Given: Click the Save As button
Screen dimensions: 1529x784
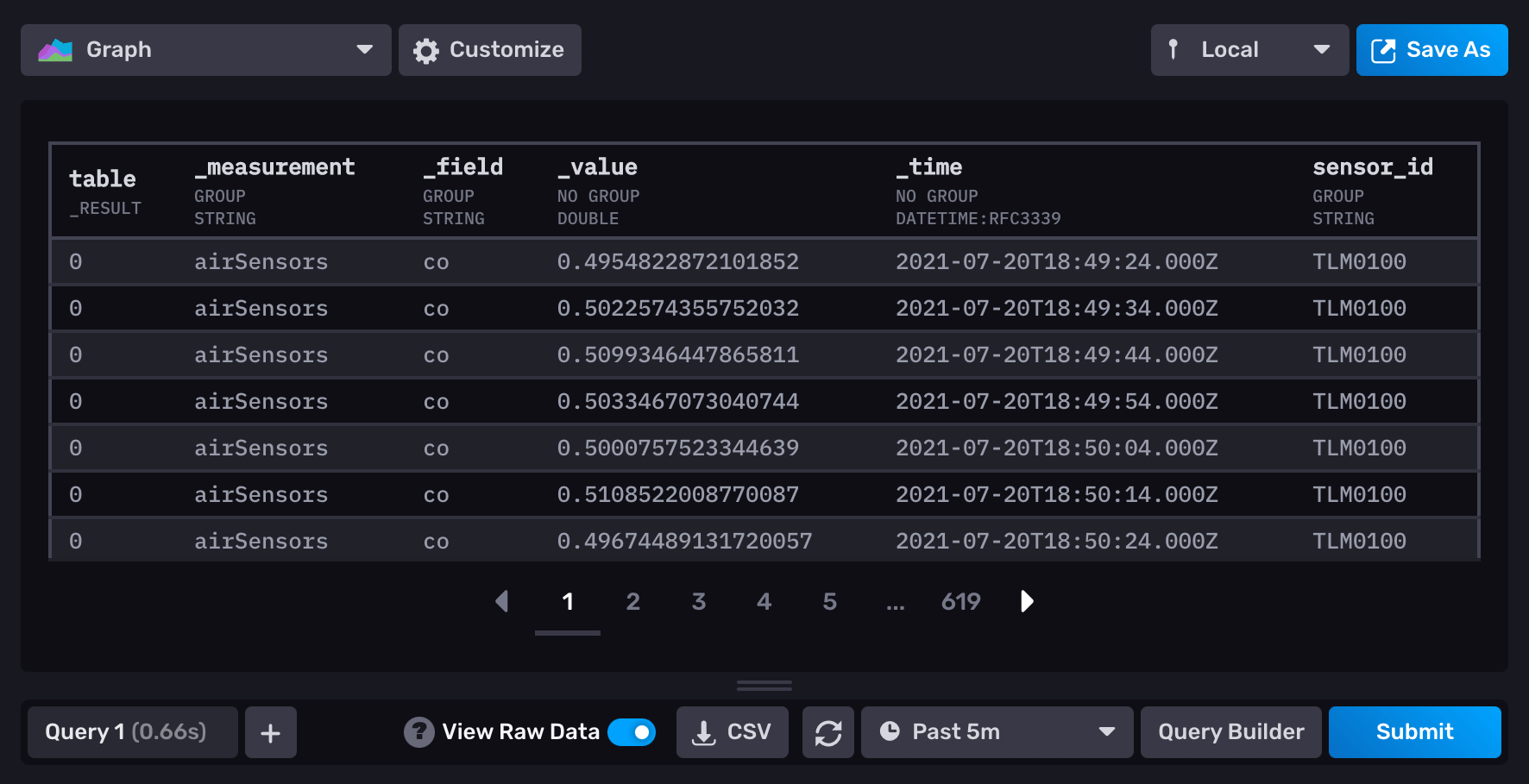Looking at the screenshot, I should pos(1431,50).
